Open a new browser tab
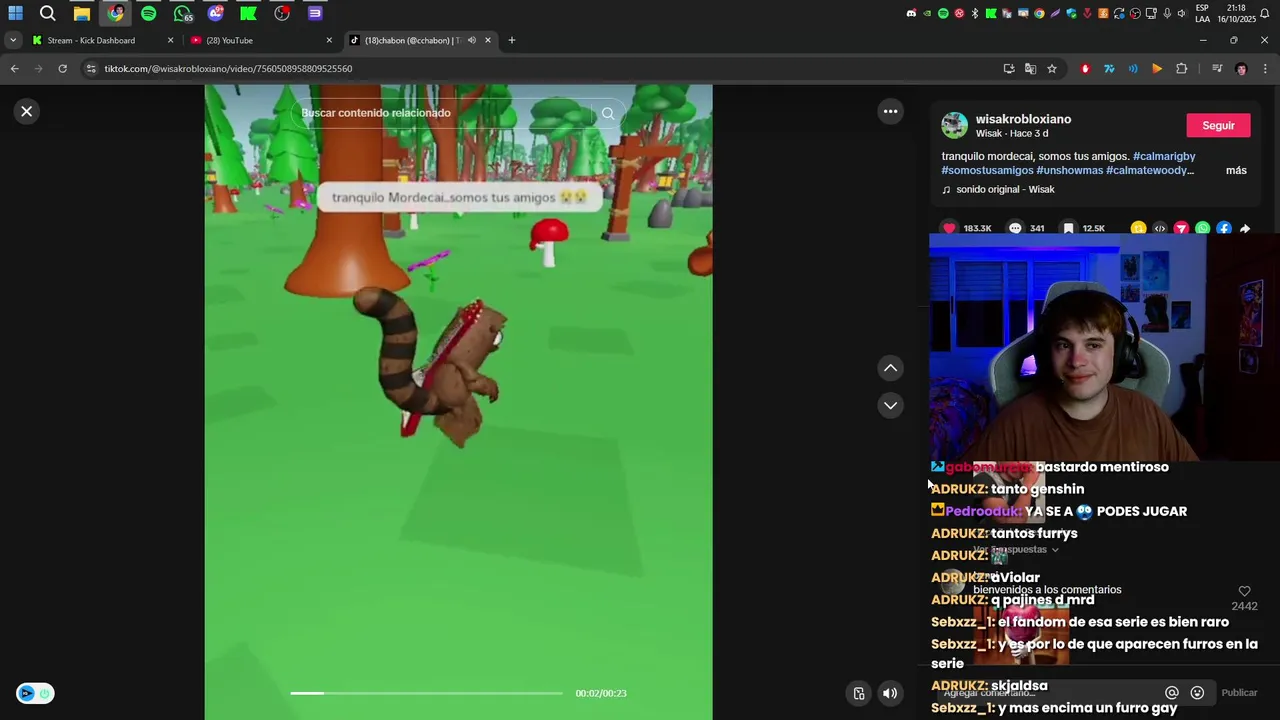Image resolution: width=1280 pixels, height=720 pixels. pyautogui.click(x=511, y=40)
